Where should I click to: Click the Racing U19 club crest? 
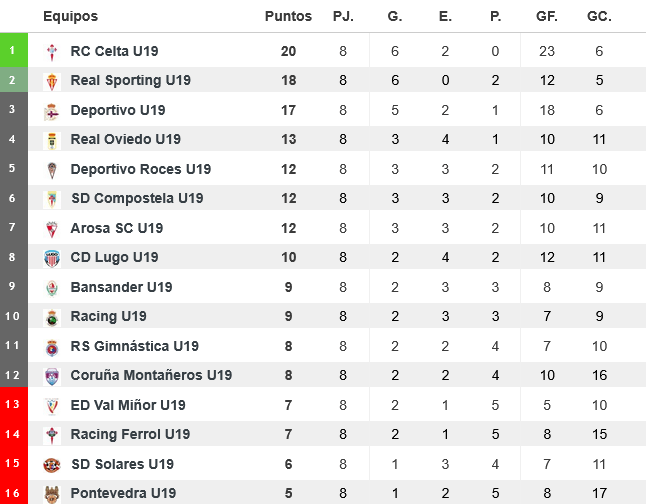coord(53,317)
